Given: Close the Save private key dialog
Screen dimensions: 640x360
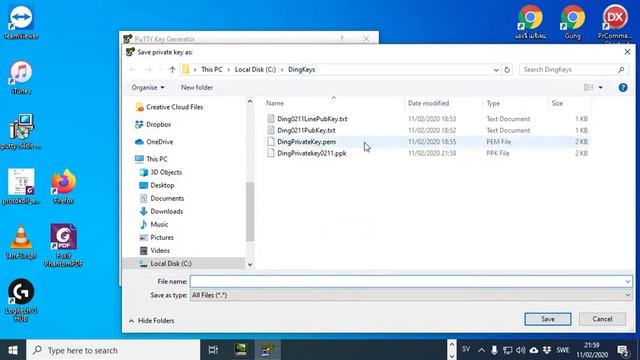Looking at the screenshot, I should click(627, 52).
